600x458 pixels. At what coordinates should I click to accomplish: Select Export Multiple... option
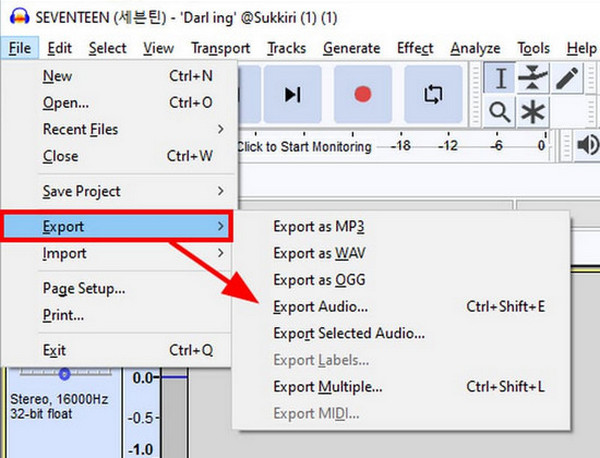(327, 386)
